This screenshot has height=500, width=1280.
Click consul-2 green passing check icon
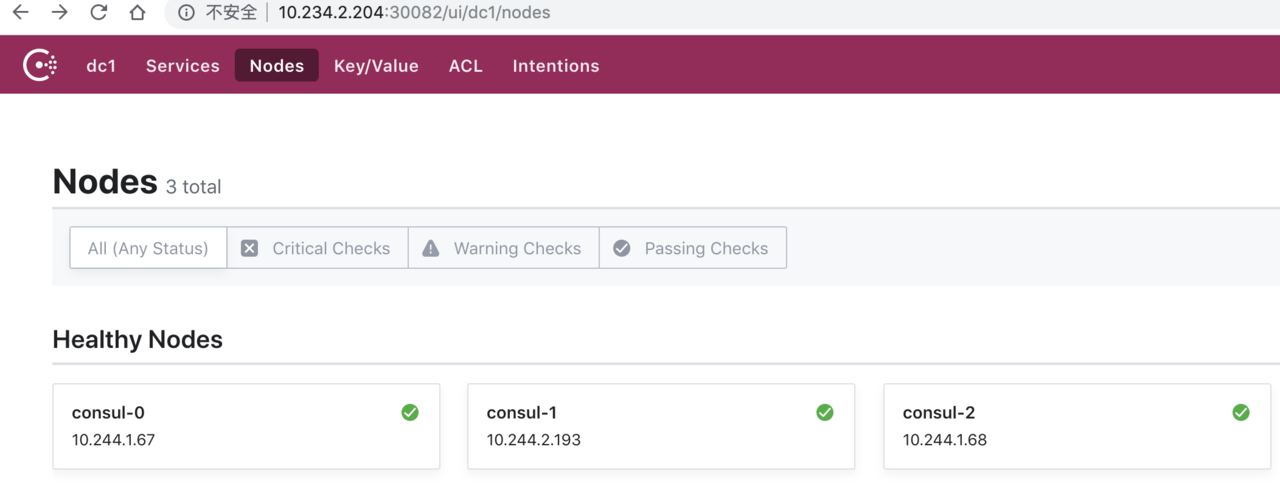tap(1241, 412)
